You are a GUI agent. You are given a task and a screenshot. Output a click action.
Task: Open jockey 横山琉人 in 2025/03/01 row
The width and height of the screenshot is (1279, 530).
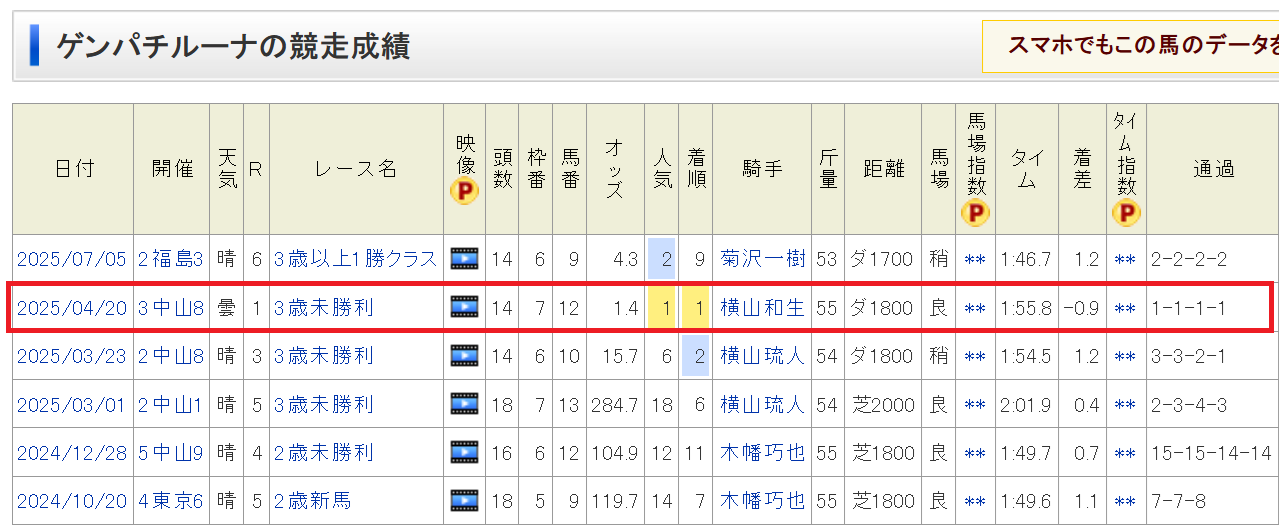point(763,405)
